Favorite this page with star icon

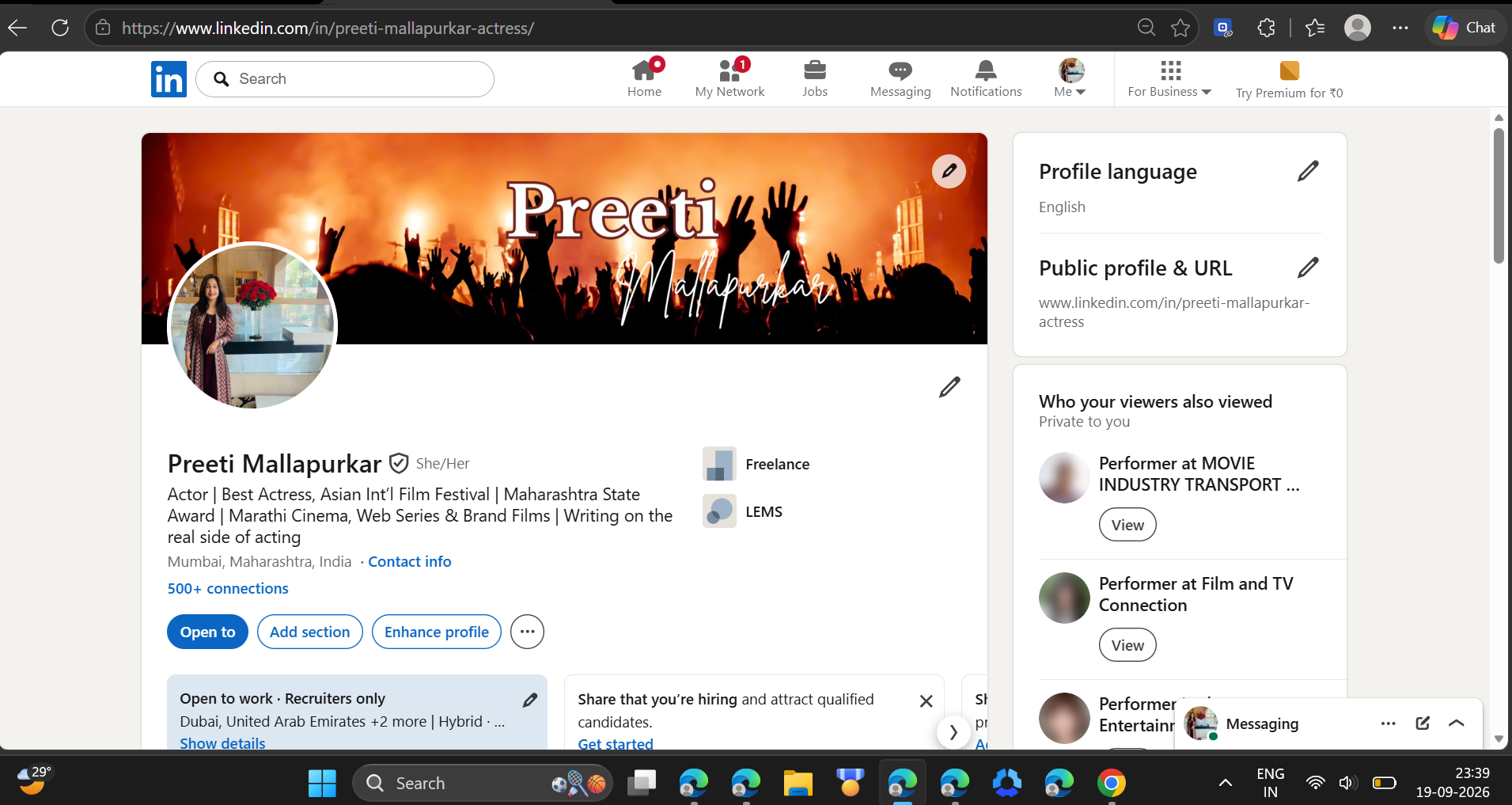pyautogui.click(x=1180, y=28)
